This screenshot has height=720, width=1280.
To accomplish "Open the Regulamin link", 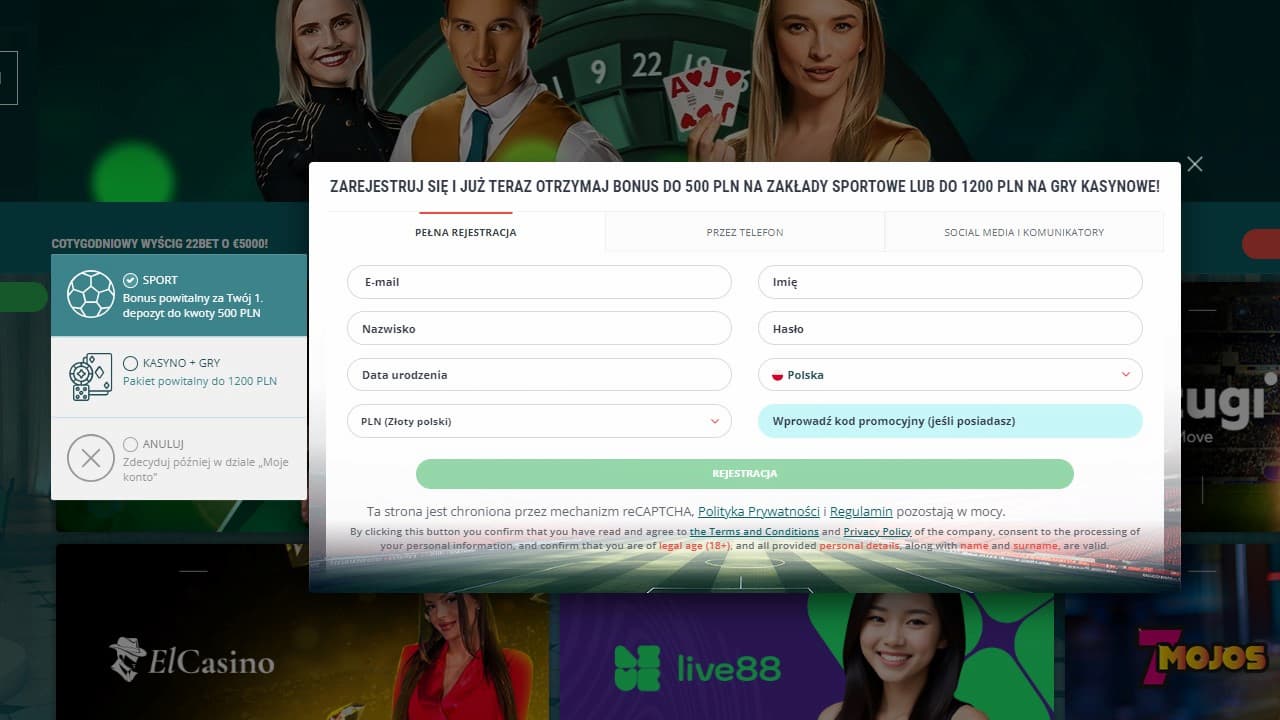I will point(861,511).
